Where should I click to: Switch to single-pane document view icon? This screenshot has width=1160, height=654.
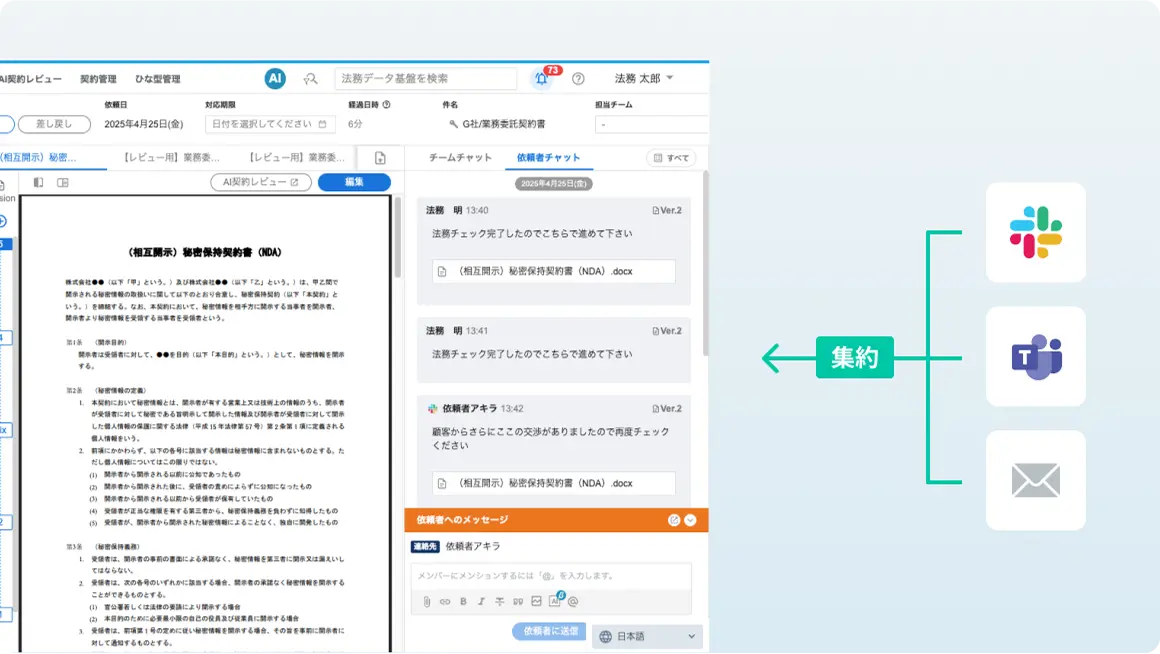[38, 182]
